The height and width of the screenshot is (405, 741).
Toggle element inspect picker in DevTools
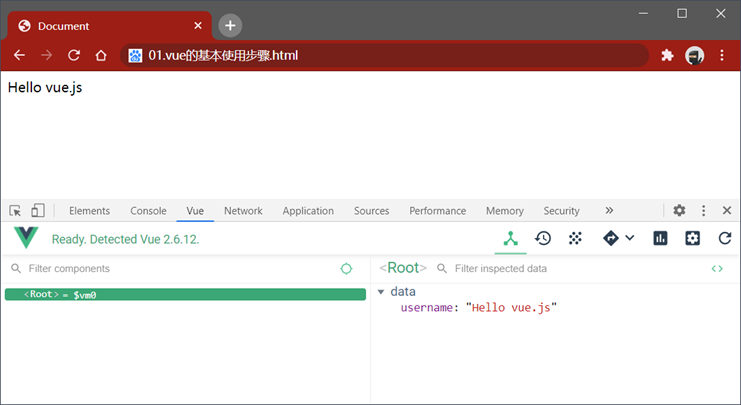16,211
